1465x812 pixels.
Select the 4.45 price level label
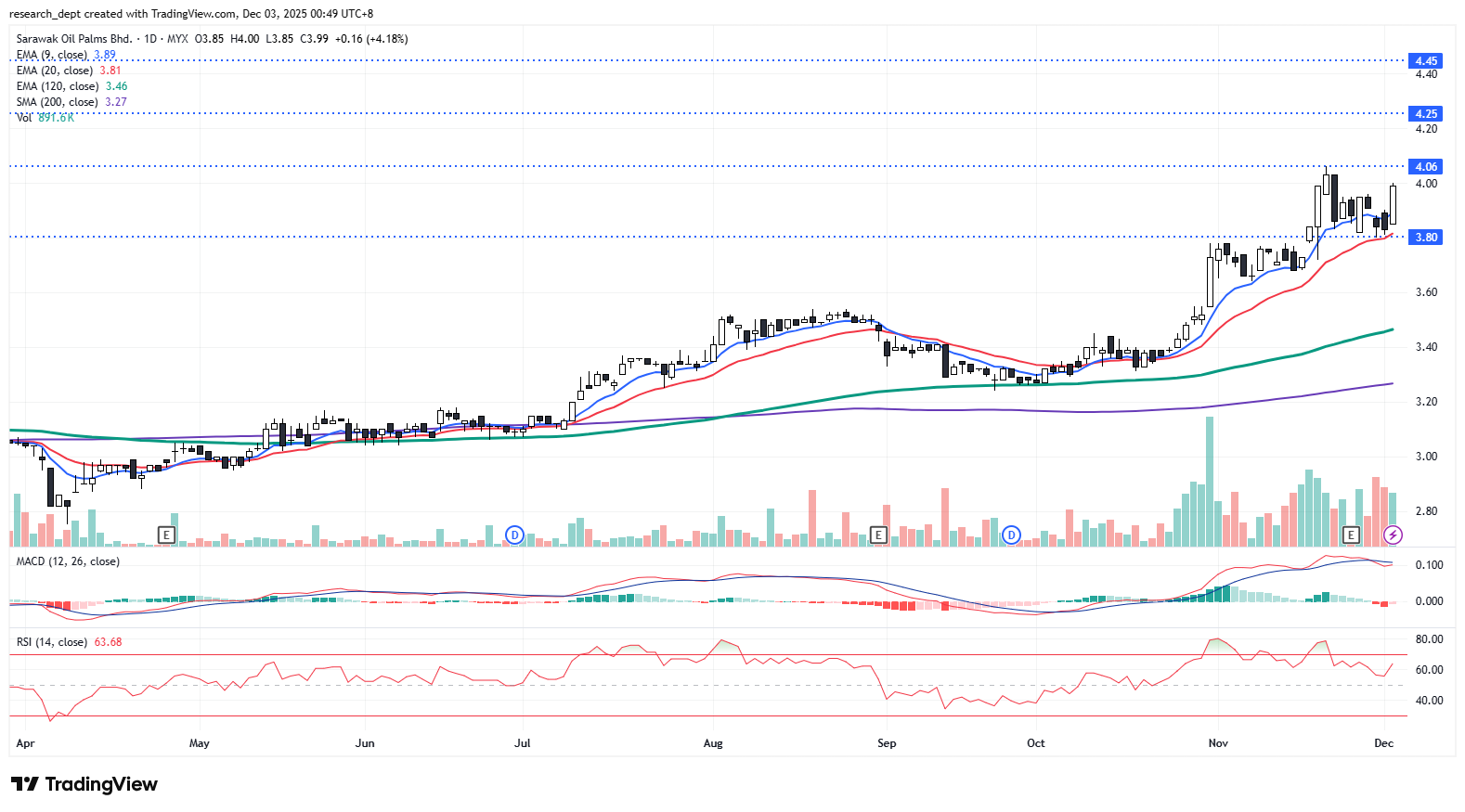(1425, 60)
